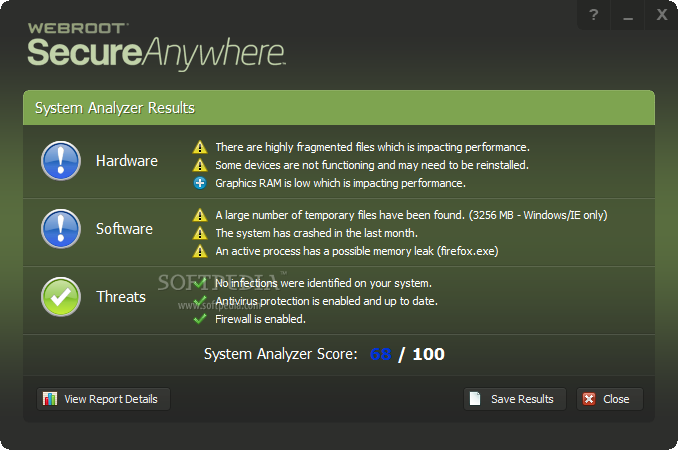
Task: Click the red X Close button at the bottom
Action: point(610,399)
